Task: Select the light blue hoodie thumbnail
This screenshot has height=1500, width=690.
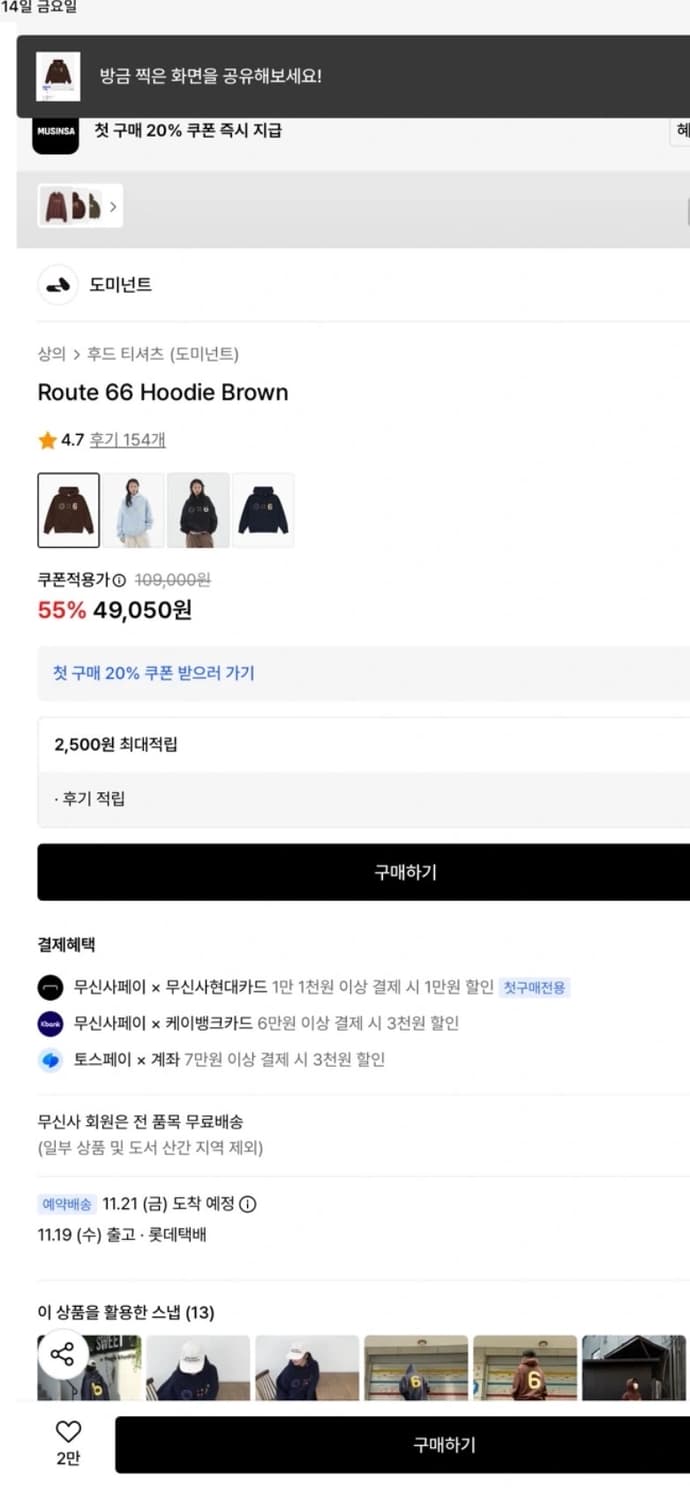Action: tap(135, 509)
